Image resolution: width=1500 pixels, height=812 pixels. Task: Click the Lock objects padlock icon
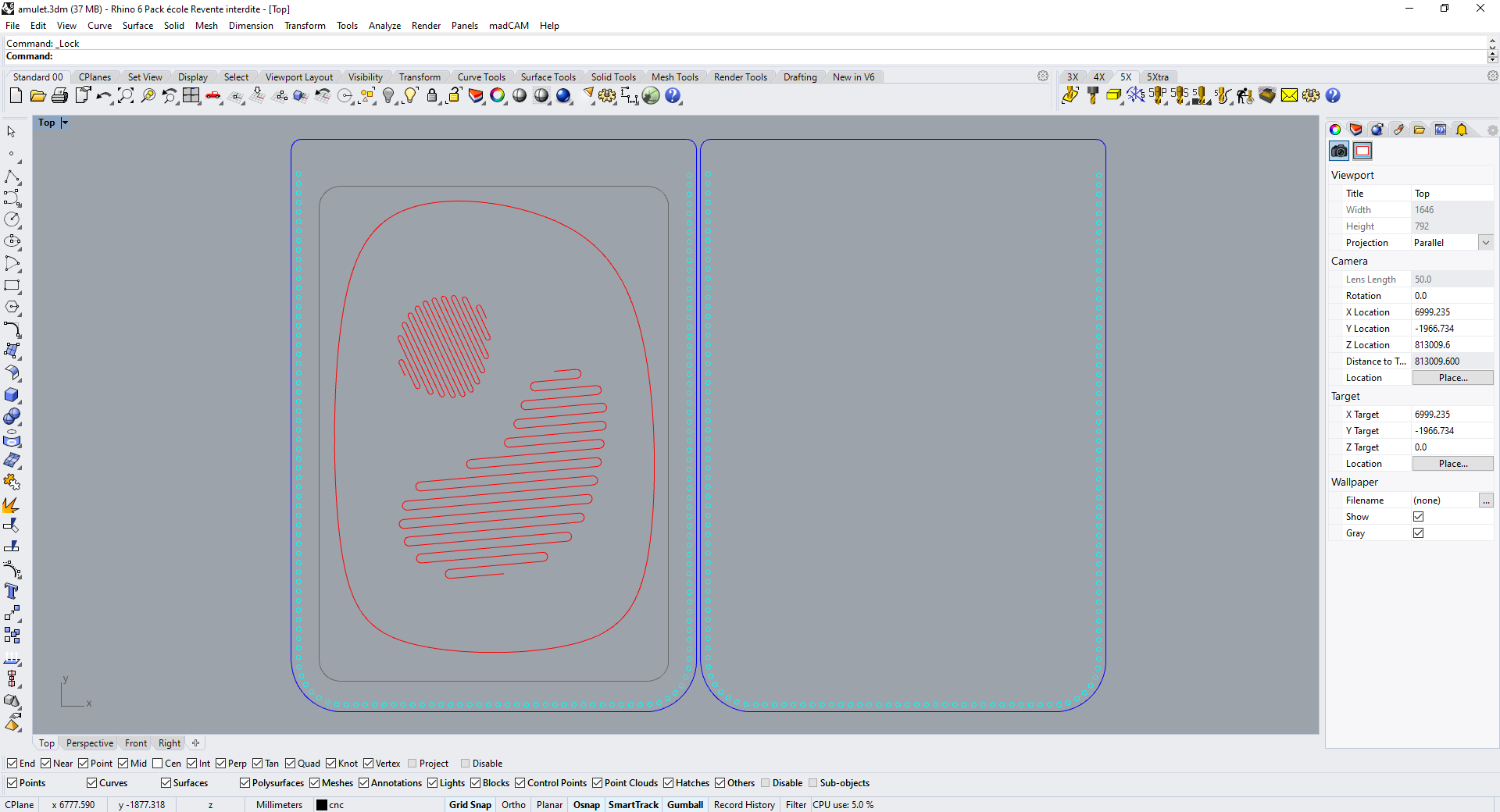(x=432, y=96)
